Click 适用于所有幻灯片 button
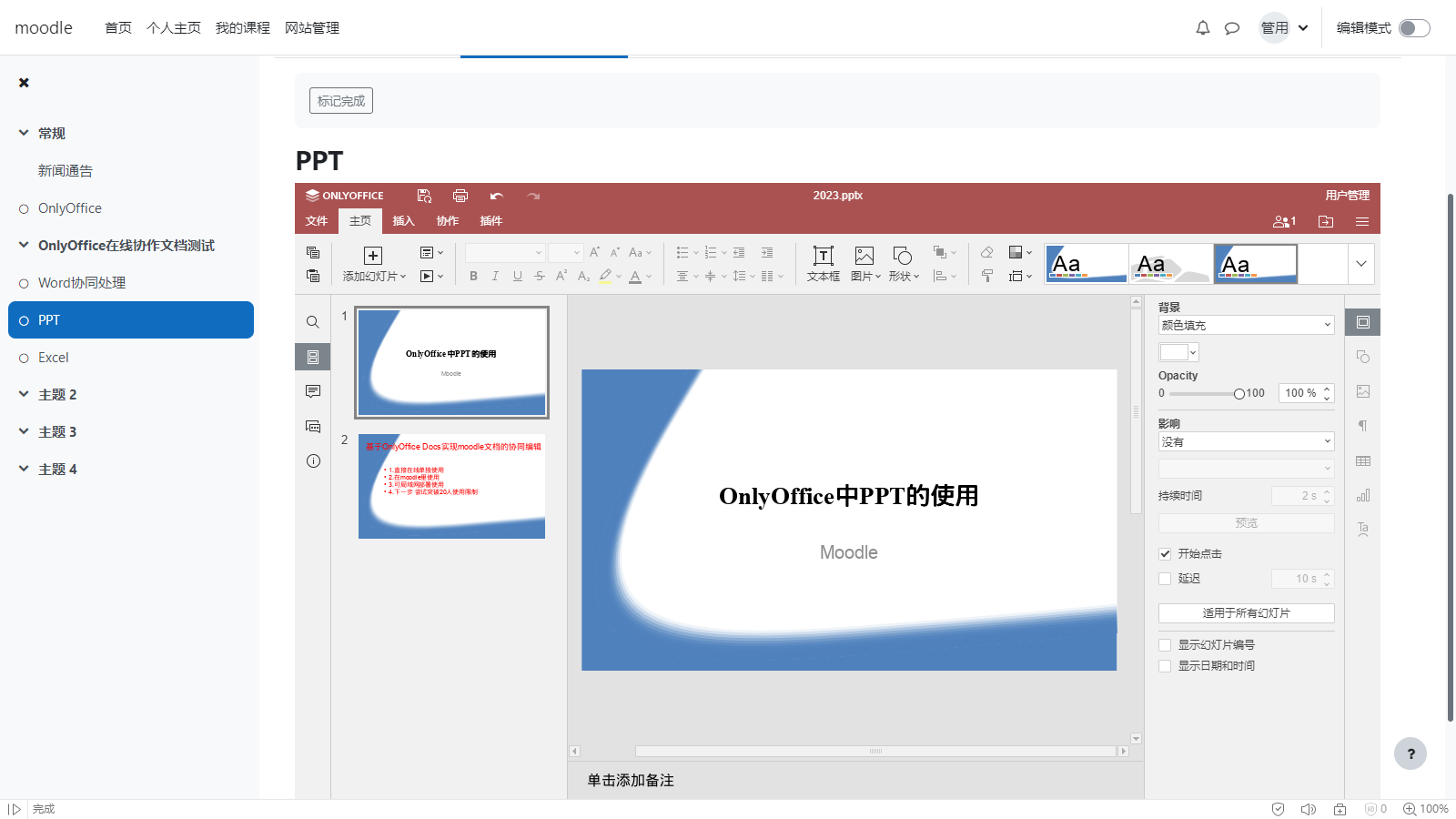1456x819 pixels. [1246, 613]
